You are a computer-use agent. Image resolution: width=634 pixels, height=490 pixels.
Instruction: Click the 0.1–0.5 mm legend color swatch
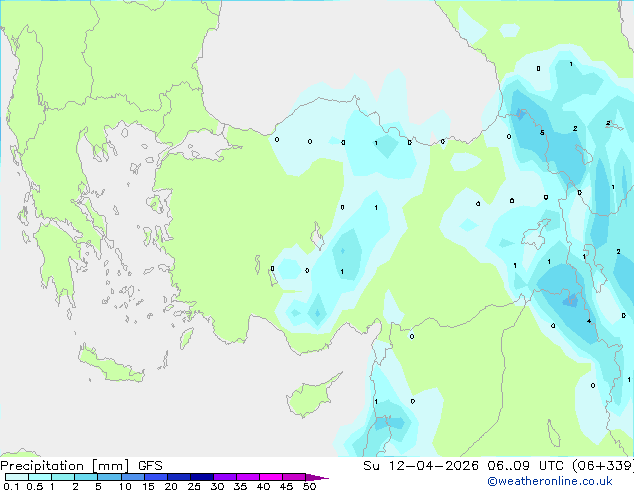point(17,477)
